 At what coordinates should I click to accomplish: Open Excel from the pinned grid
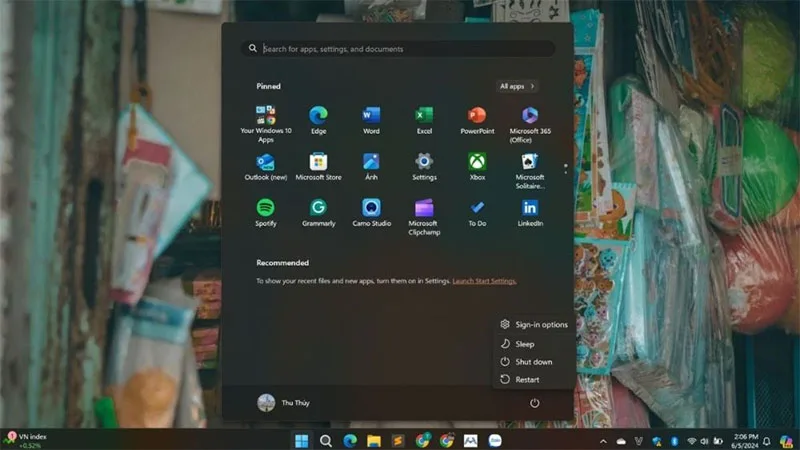424,119
